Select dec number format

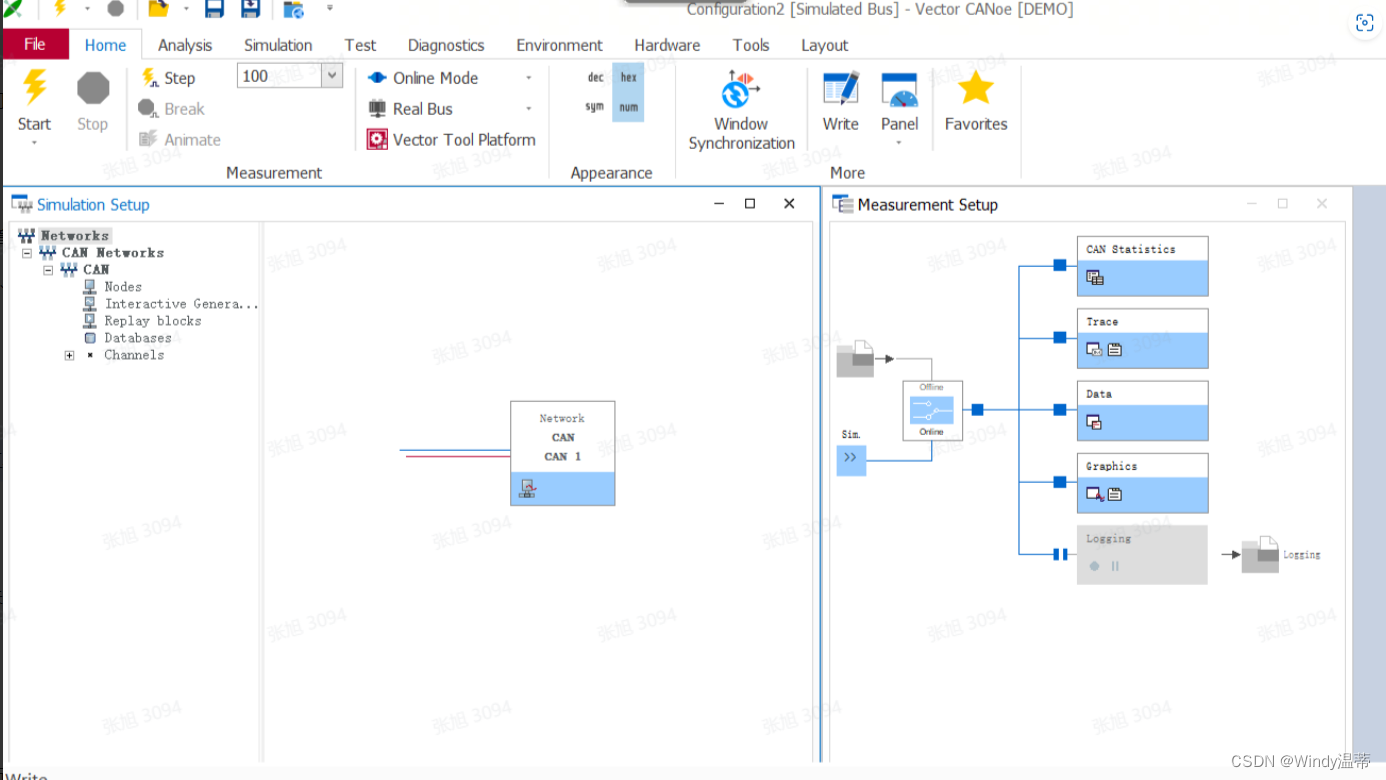click(595, 78)
